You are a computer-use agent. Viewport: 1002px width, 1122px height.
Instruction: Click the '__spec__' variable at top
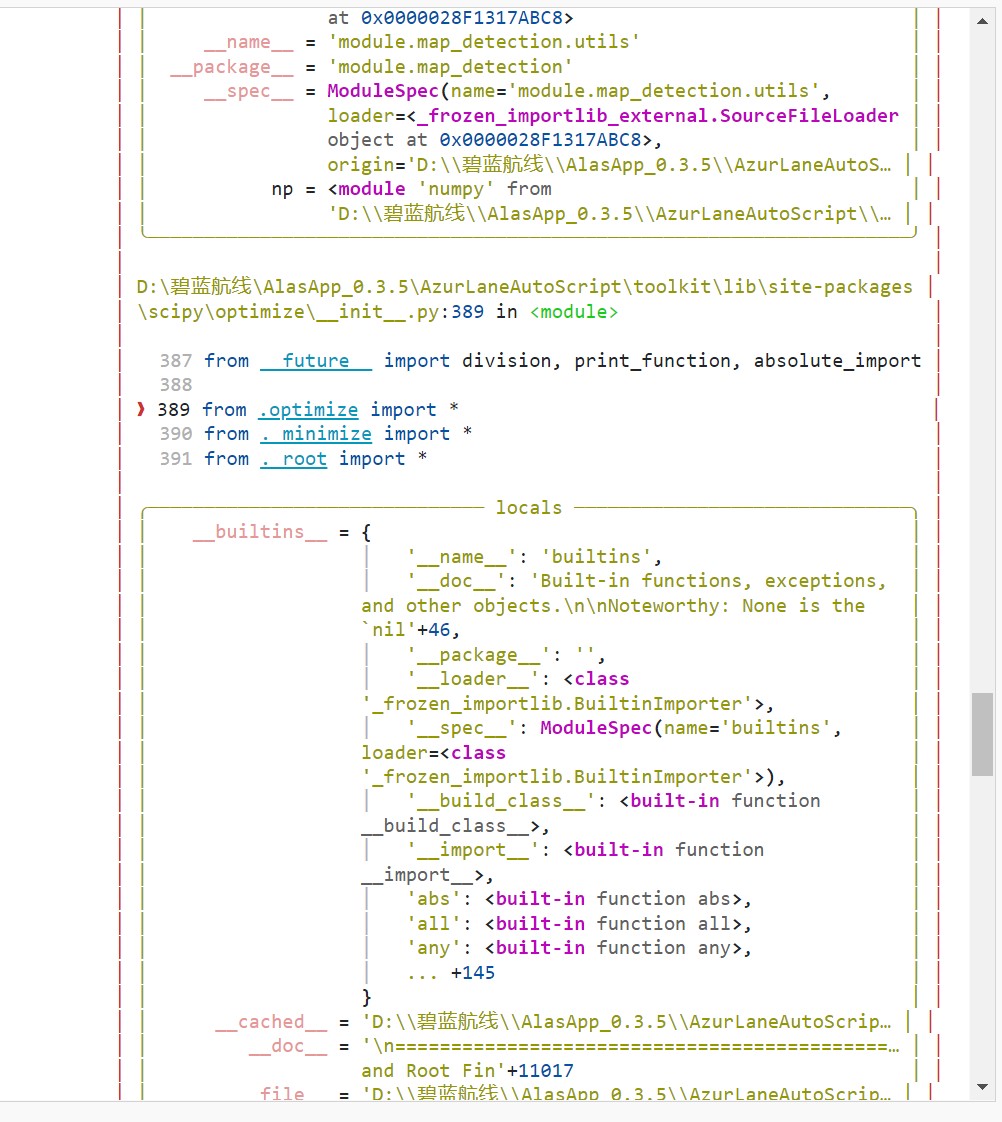point(248,92)
